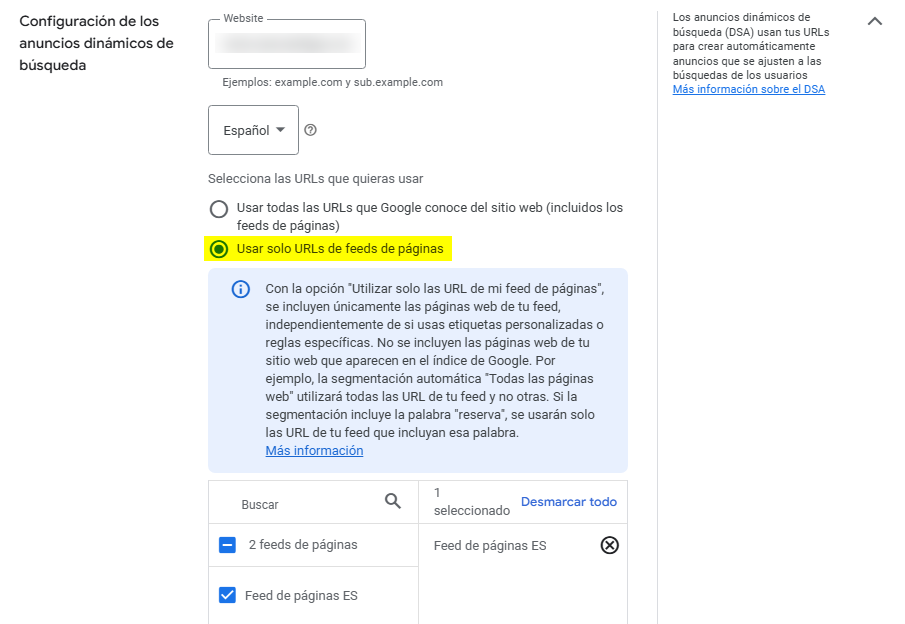Screen dimensions: 905x624
Task: Collapse the section using the top-right chevron
Action: (875, 21)
